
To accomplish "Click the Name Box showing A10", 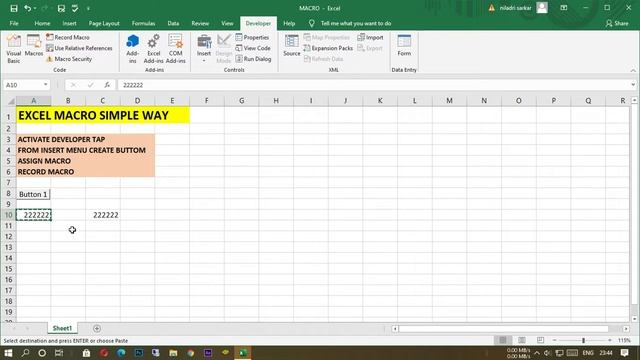I will pyautogui.click(x=23, y=85).
